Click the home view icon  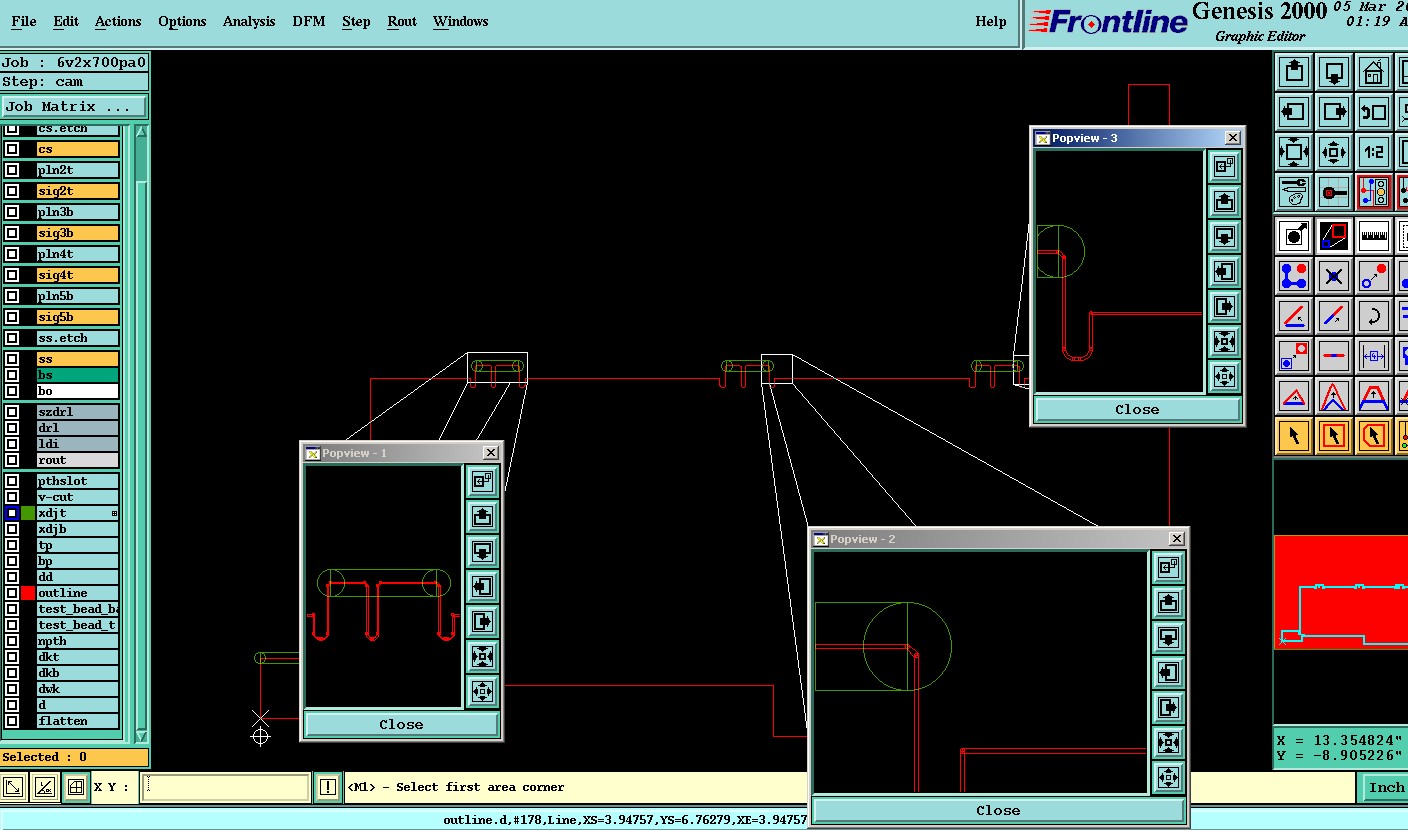click(1374, 72)
